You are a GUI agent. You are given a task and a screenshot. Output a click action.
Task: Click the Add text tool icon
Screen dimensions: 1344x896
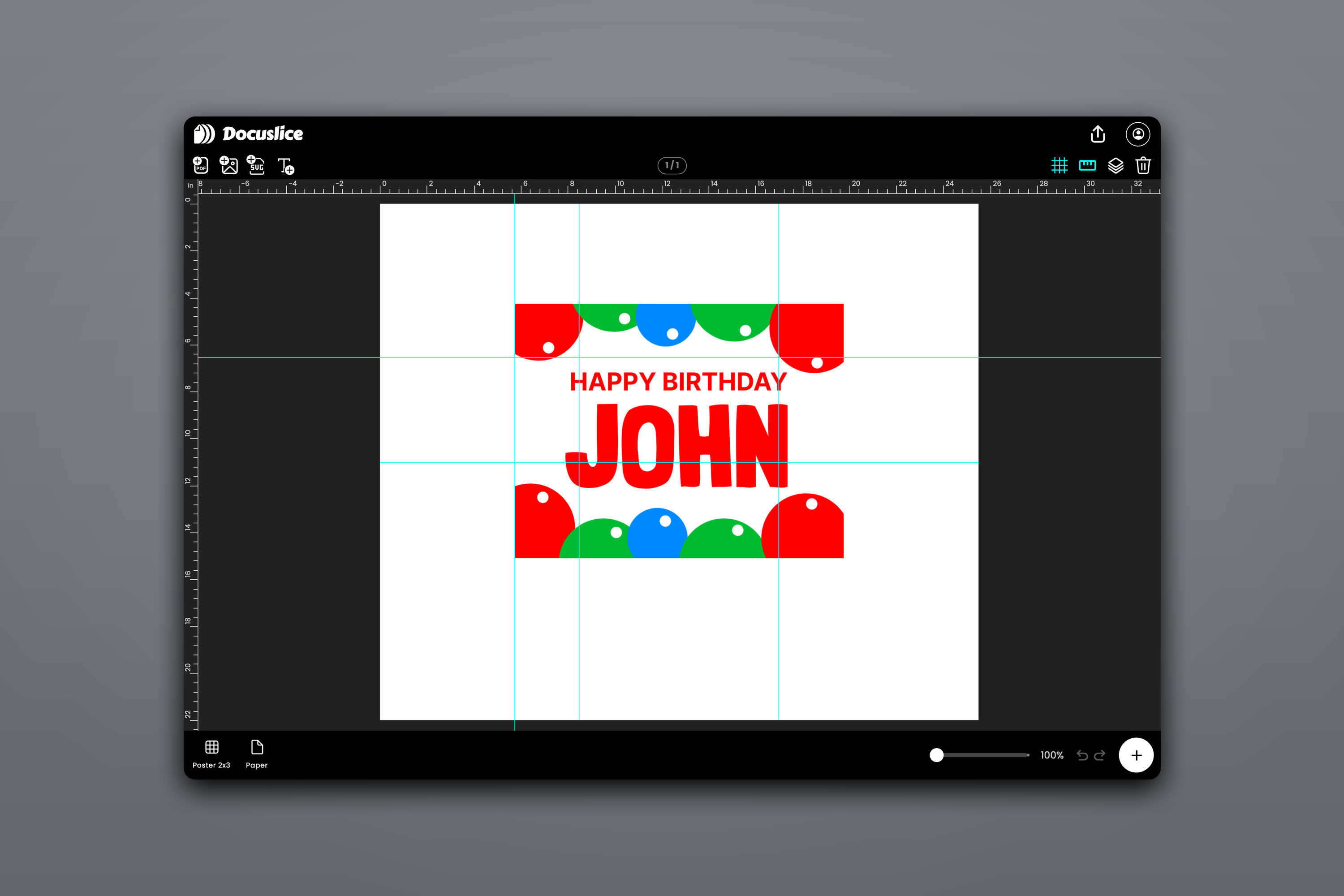[x=286, y=166]
